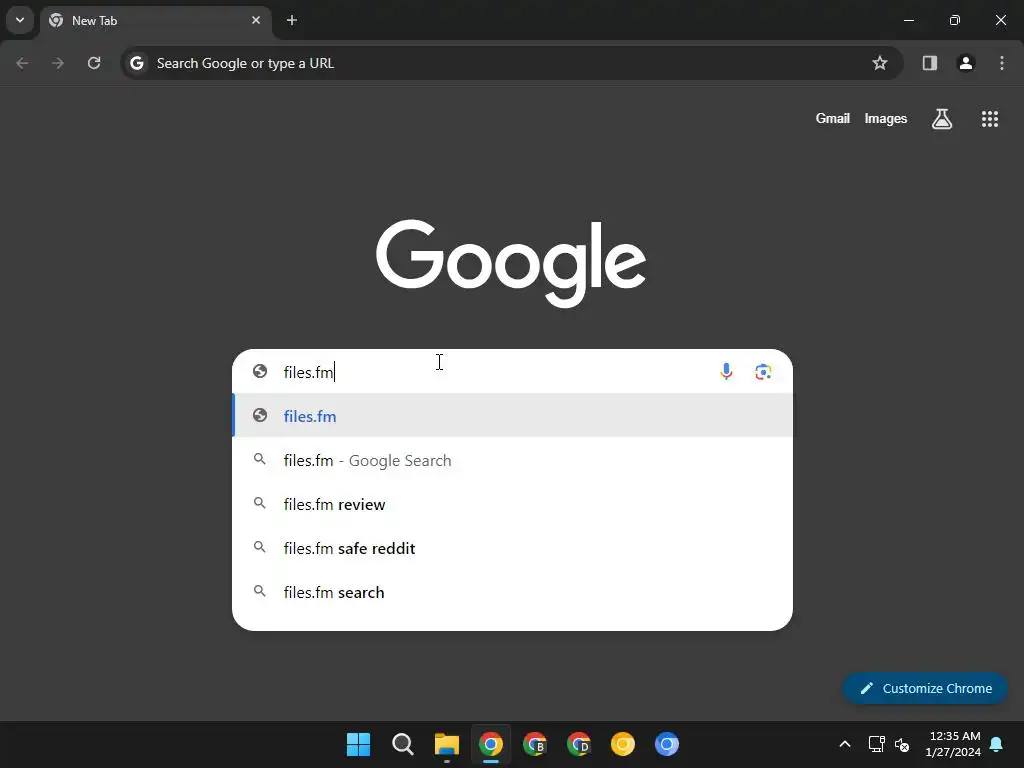Open the Chrome Beta taskbar icon
The width and height of the screenshot is (1024, 768).
[x=535, y=744]
